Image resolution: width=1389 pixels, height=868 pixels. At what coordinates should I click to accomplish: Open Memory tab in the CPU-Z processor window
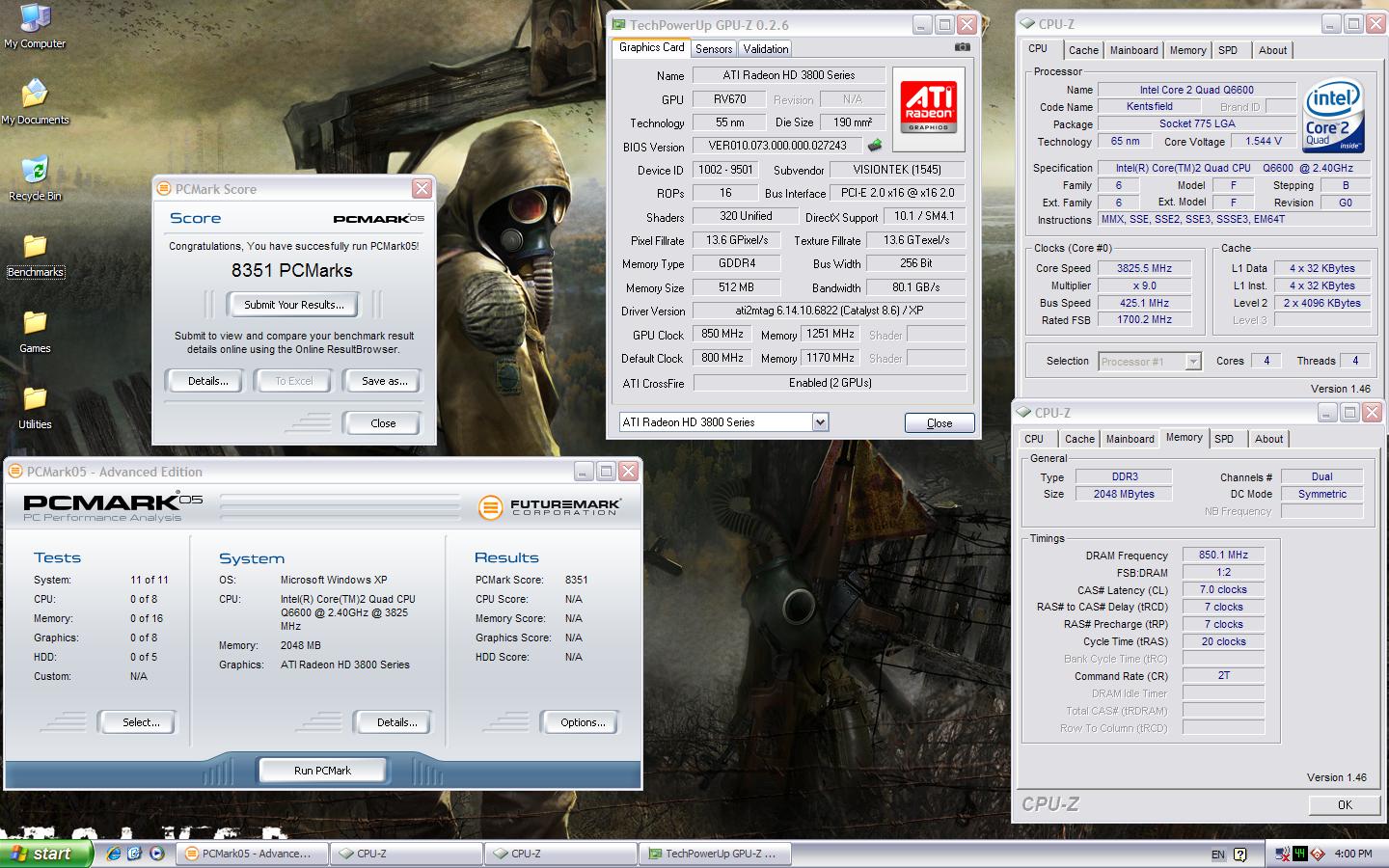coord(1187,50)
